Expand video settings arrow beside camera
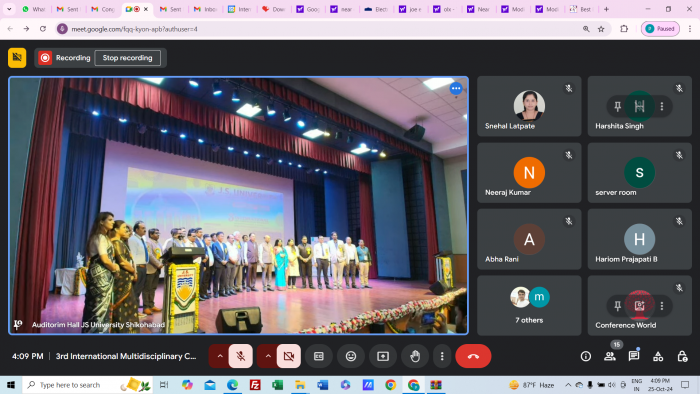 click(268, 356)
